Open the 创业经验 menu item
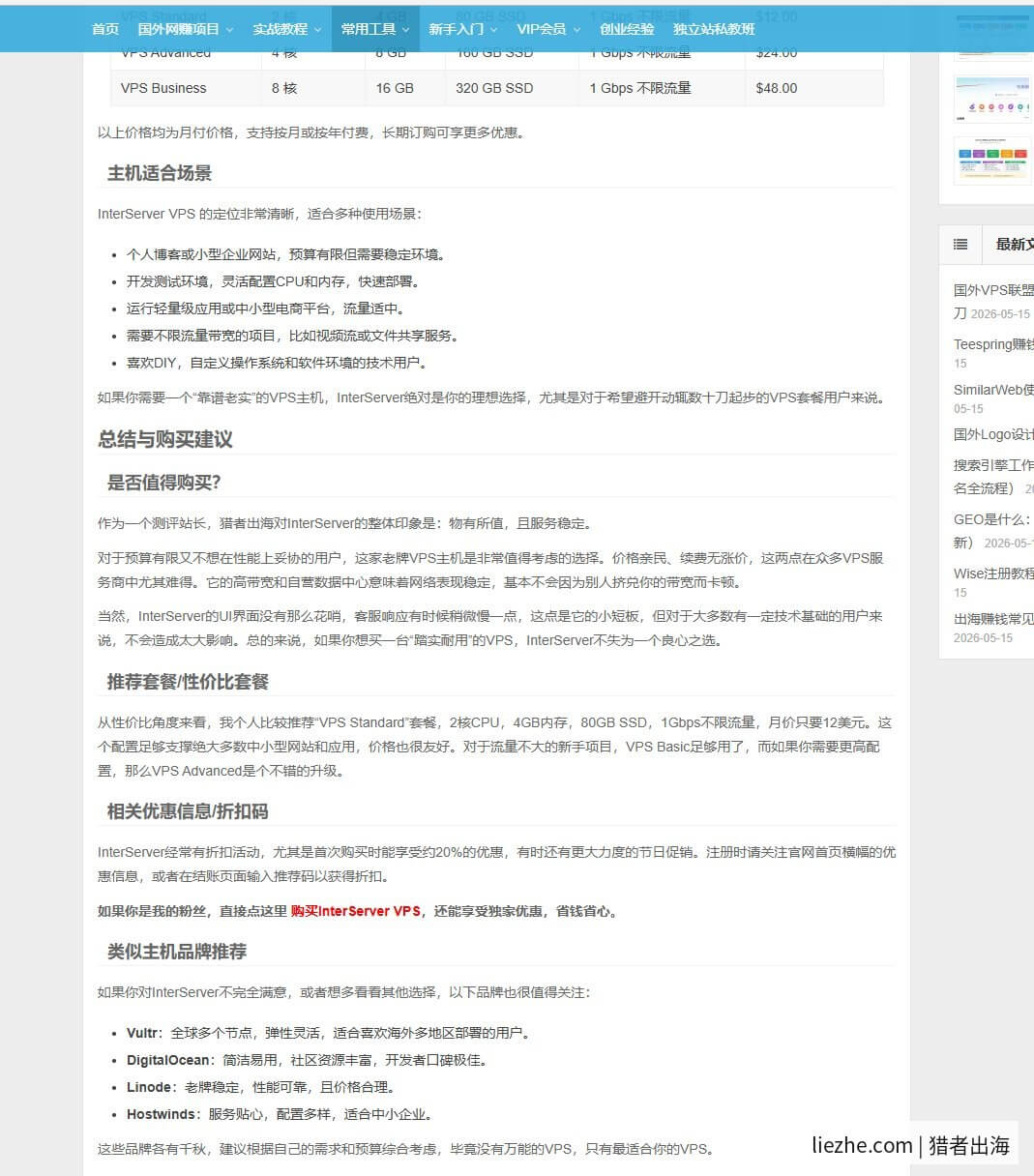 [x=627, y=29]
